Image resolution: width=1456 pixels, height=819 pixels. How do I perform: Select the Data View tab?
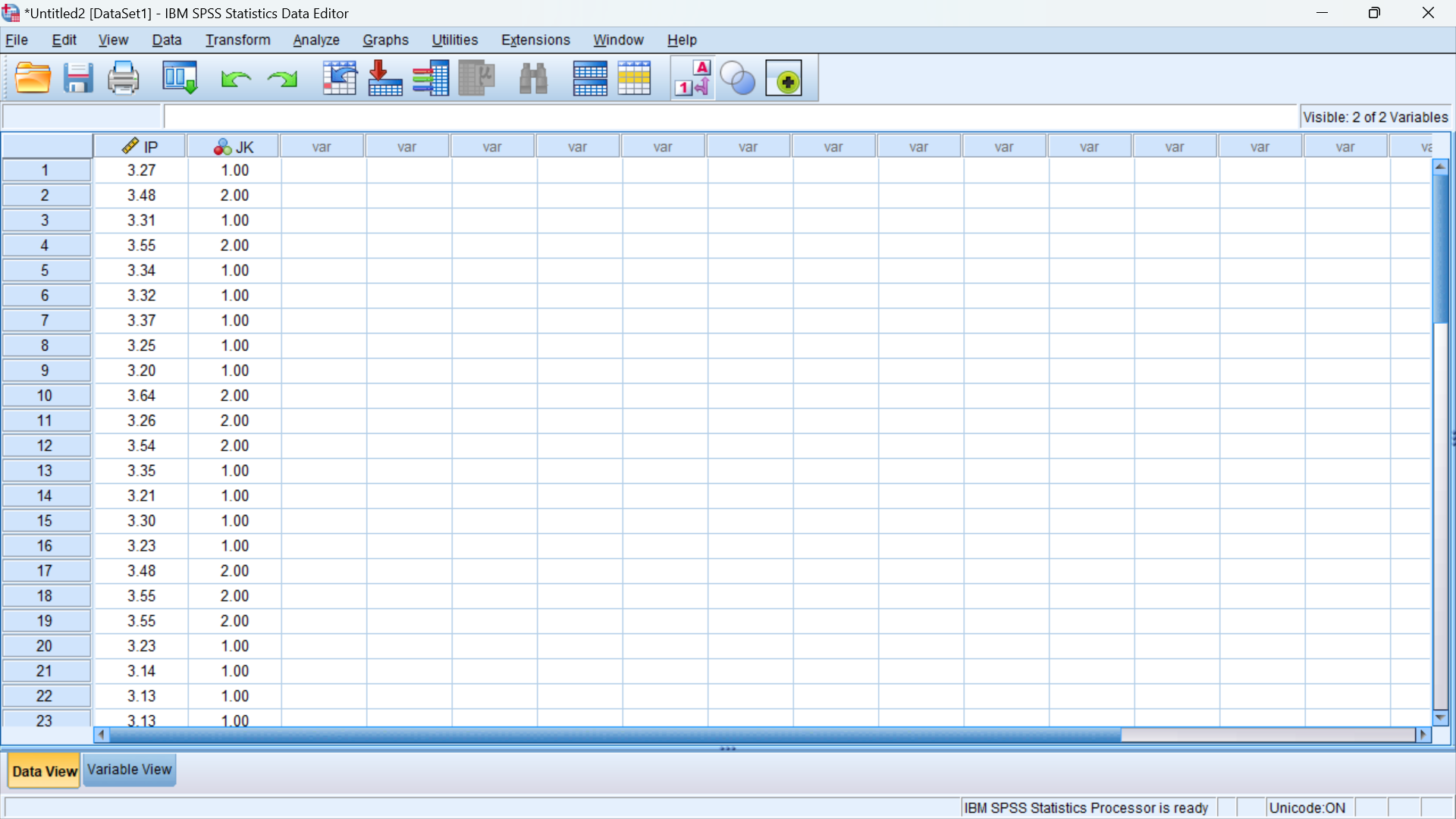[45, 771]
